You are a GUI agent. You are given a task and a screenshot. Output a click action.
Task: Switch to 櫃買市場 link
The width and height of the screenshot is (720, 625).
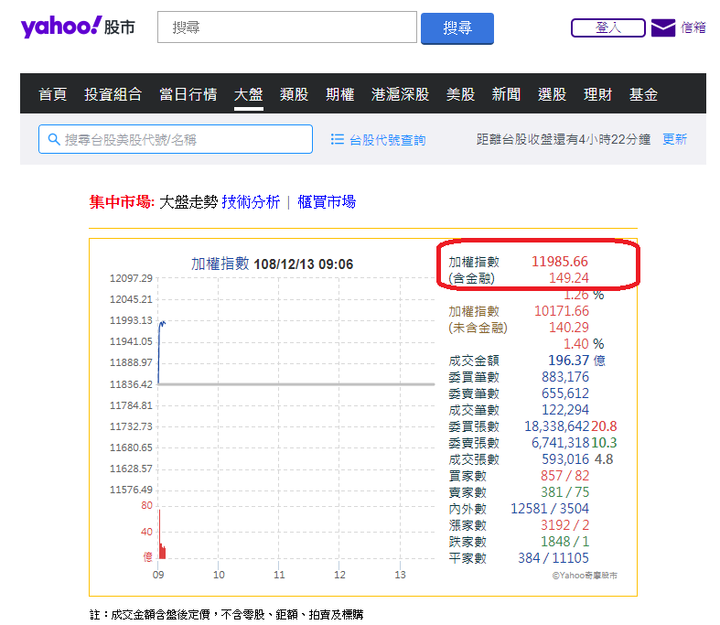326,202
